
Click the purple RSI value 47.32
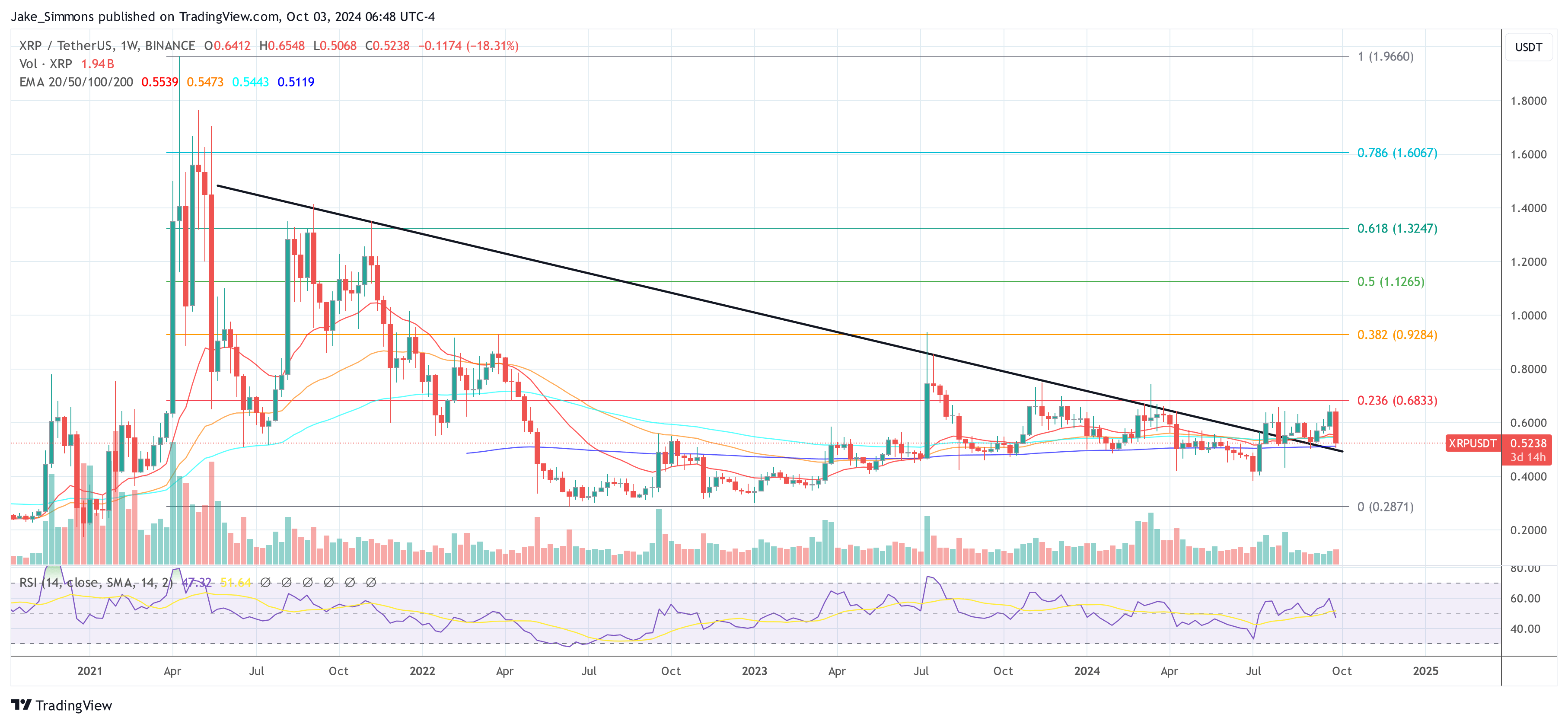197,583
